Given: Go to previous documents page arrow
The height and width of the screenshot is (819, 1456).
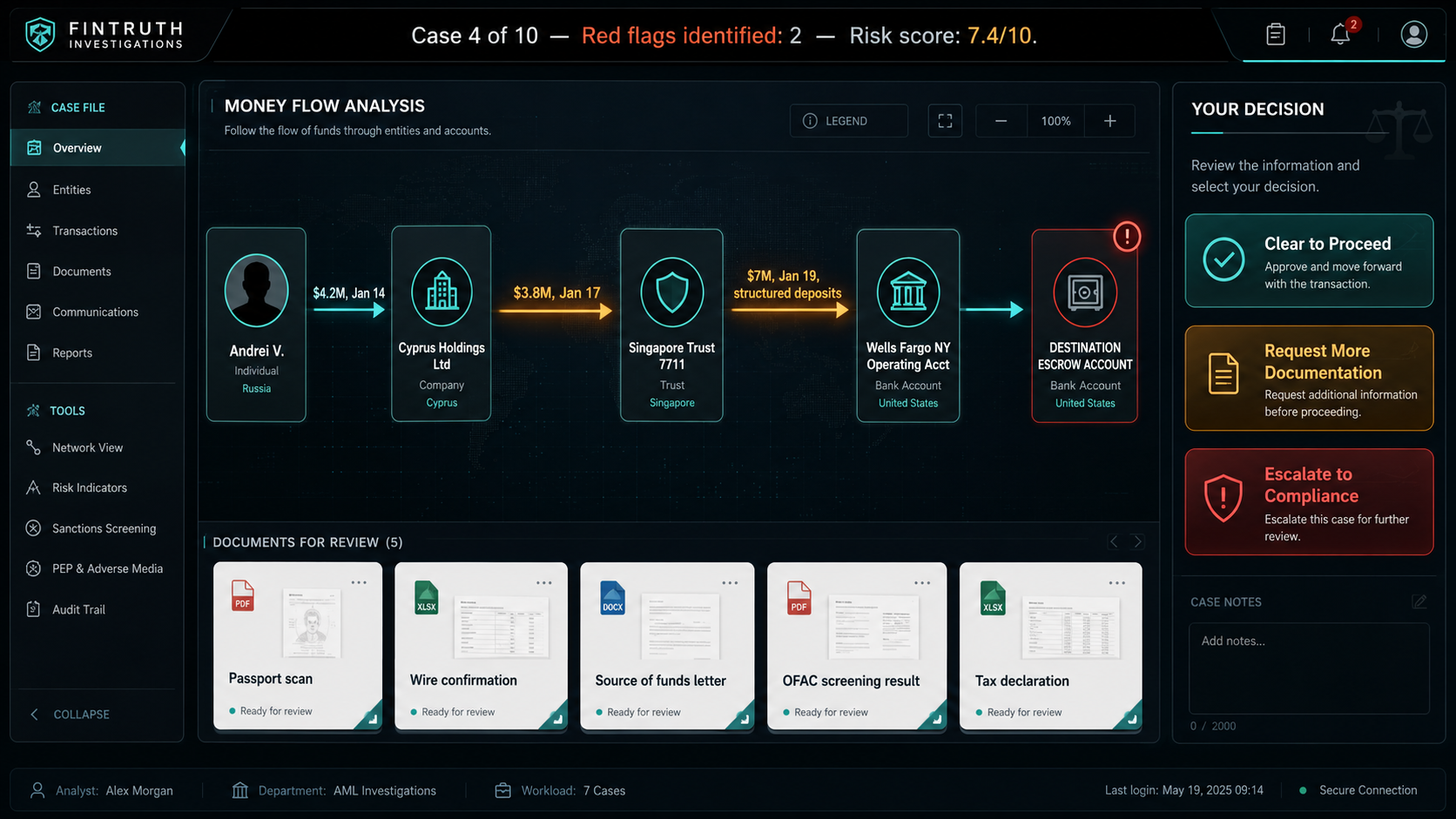Looking at the screenshot, I should 1114,542.
